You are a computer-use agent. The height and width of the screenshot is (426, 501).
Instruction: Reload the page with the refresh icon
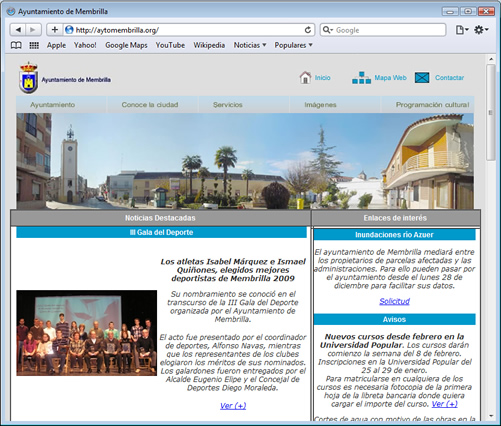click(308, 30)
